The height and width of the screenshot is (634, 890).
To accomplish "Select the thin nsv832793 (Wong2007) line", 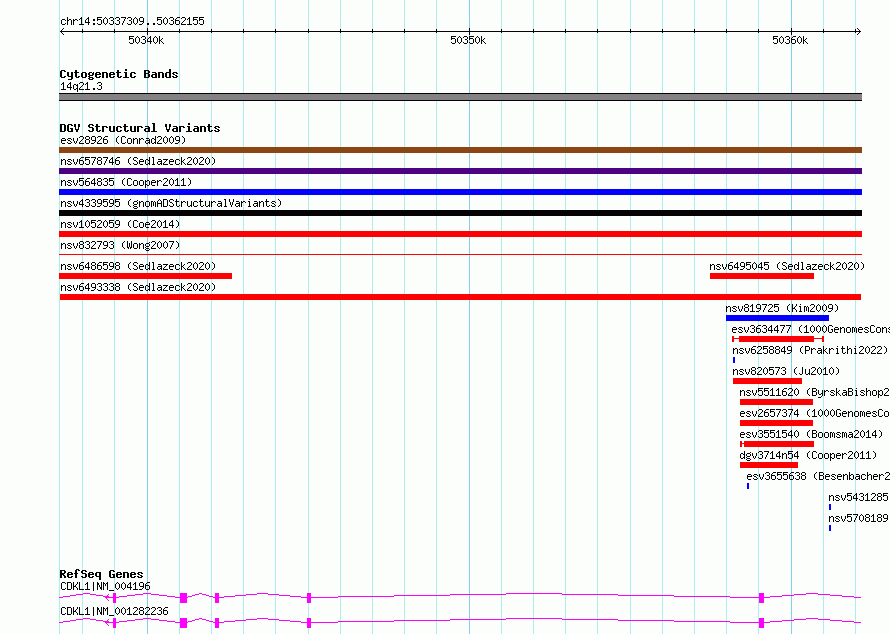I will click(460, 255).
